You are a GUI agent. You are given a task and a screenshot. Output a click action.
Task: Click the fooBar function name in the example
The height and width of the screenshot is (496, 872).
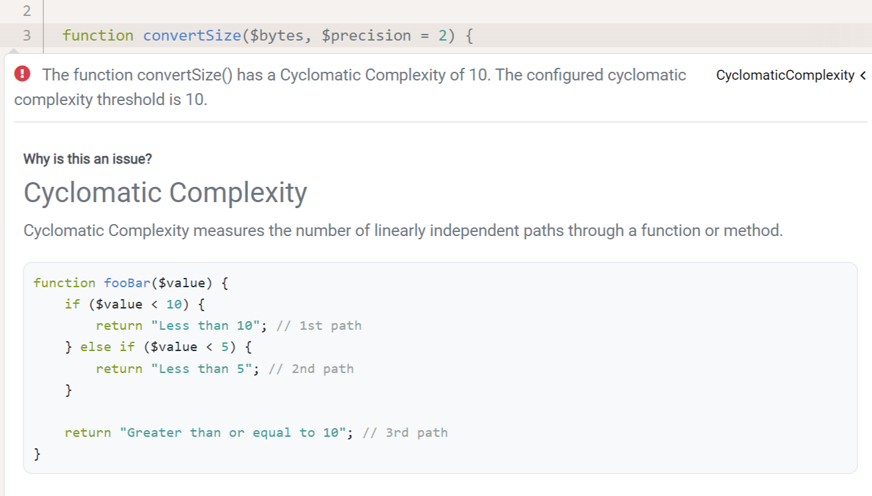point(124,283)
